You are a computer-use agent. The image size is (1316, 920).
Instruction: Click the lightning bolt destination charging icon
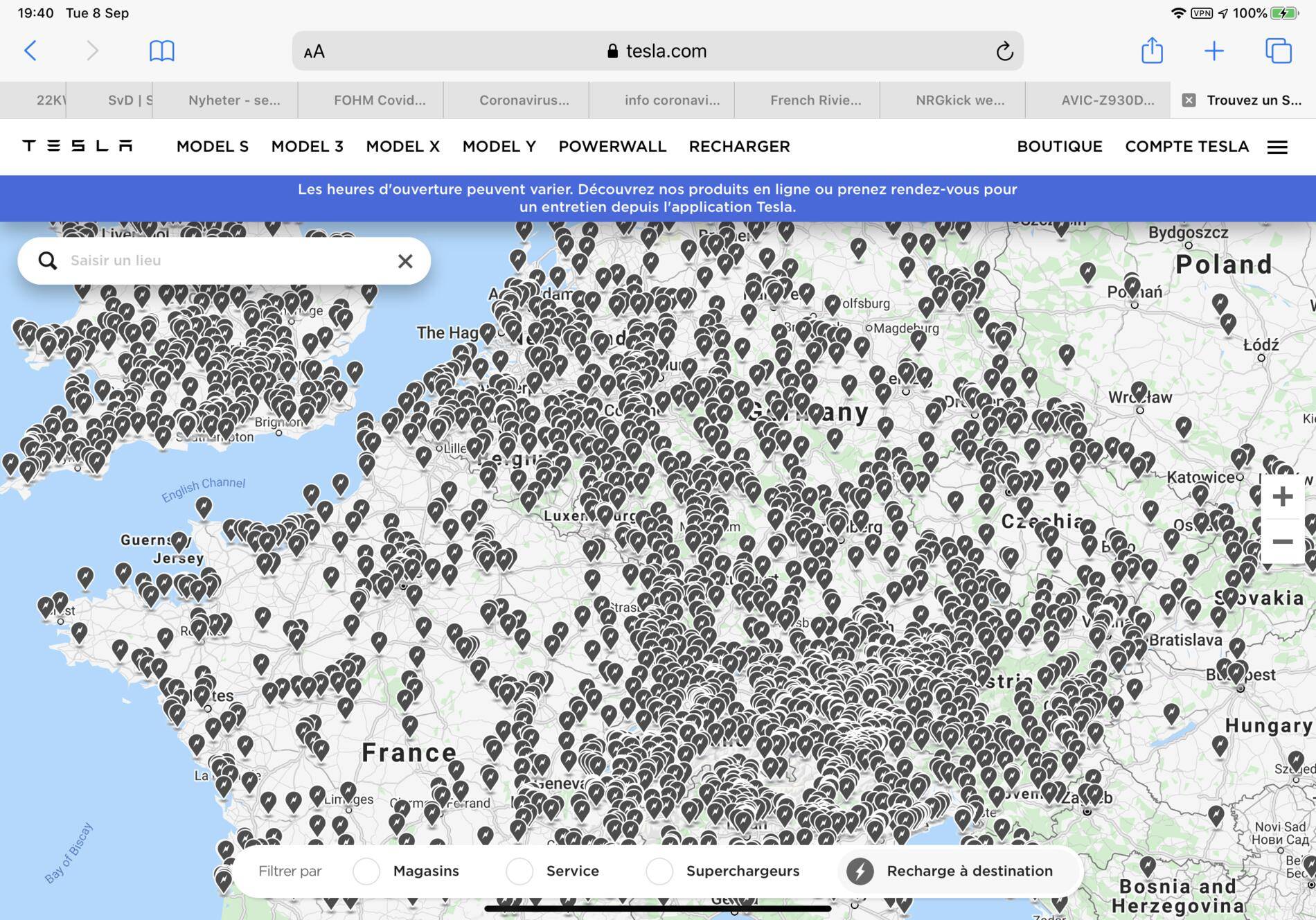tap(860, 871)
